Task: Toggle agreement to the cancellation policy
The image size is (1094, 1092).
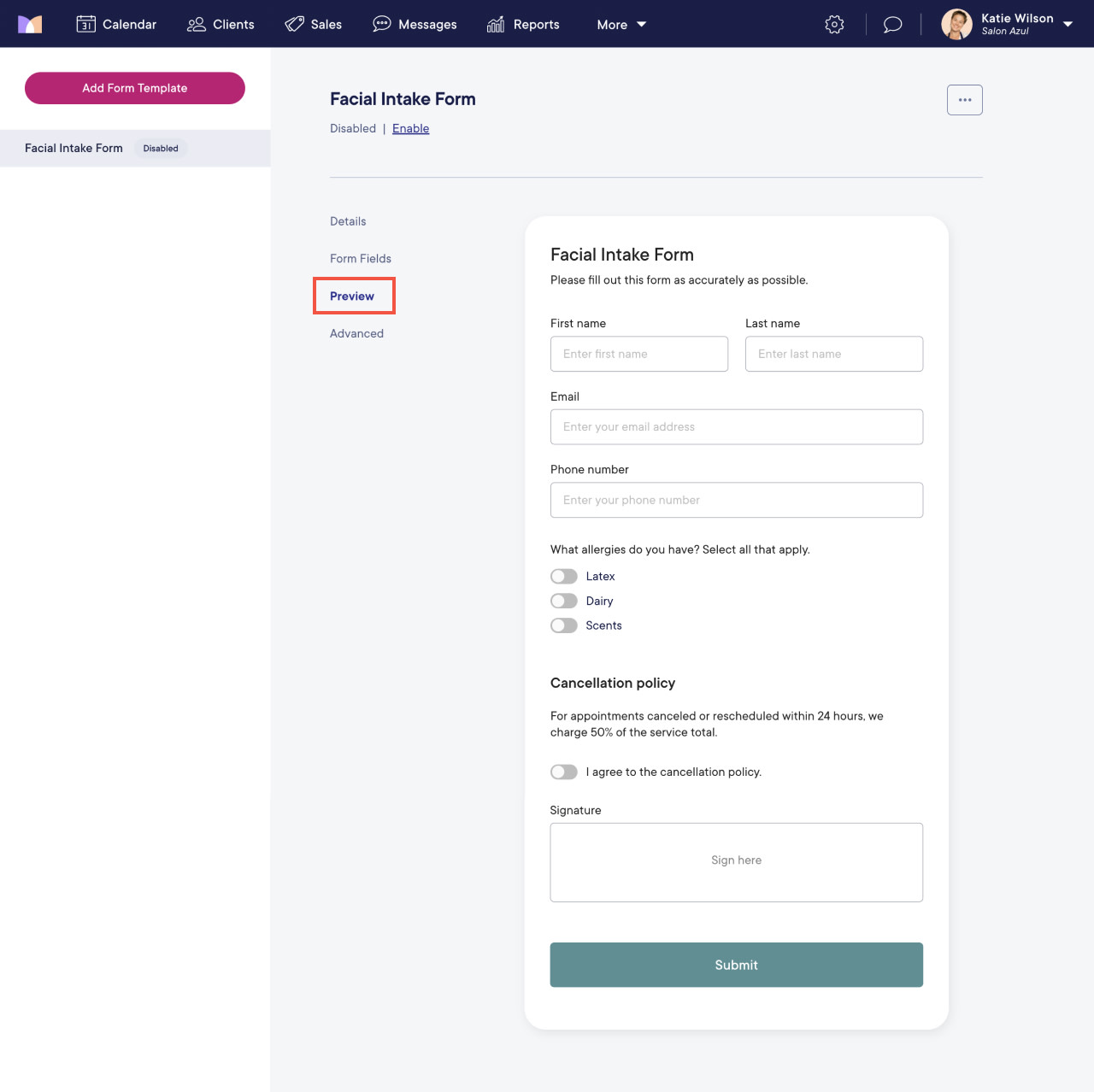Action: tap(563, 772)
